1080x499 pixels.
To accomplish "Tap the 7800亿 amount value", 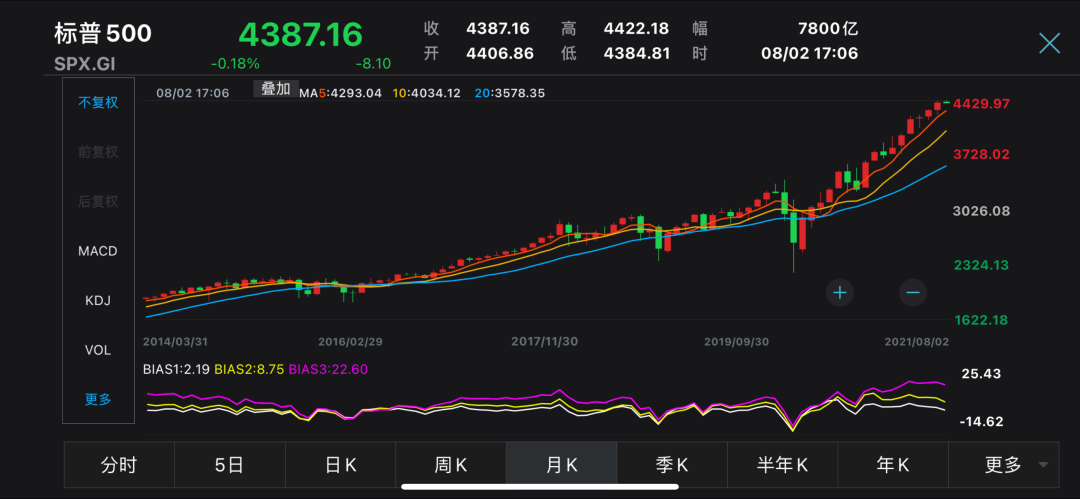I will click(x=828, y=29).
